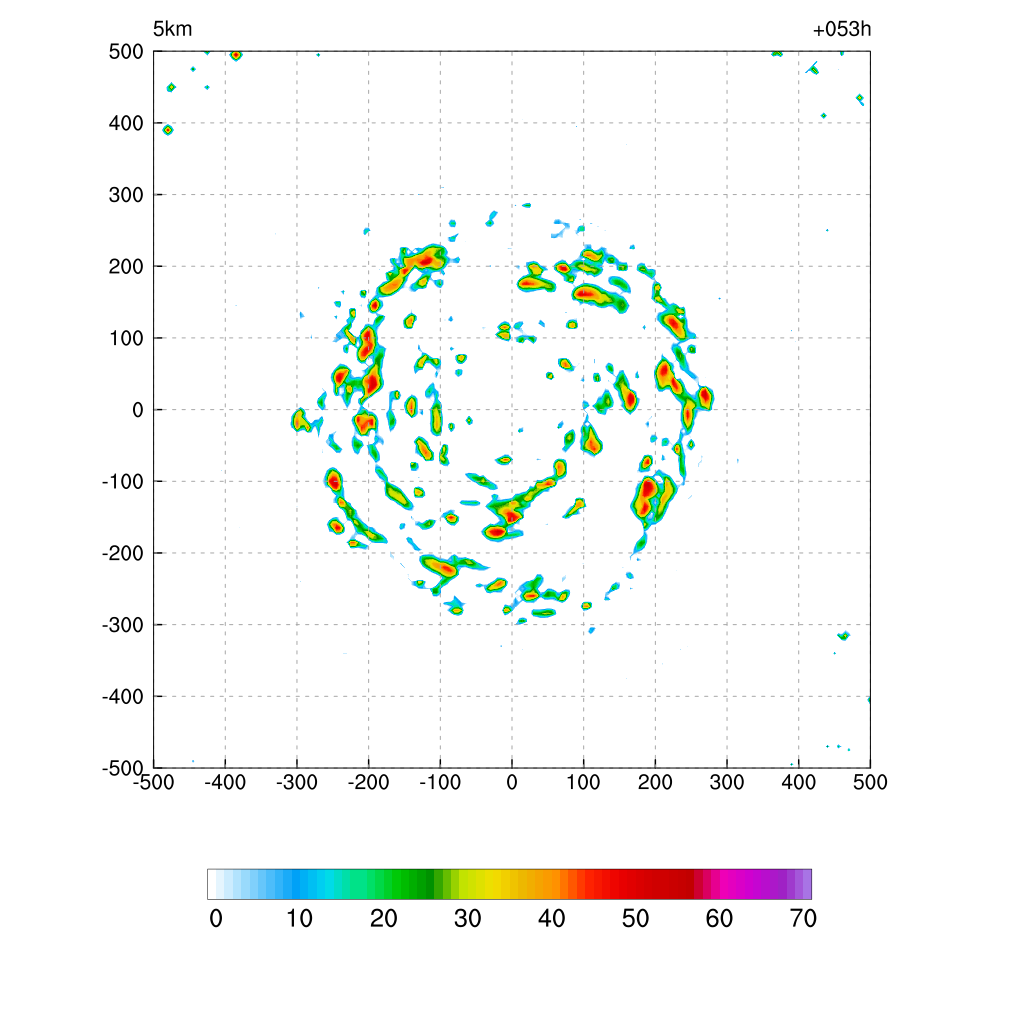The width and height of the screenshot is (1024, 1024).
Task: Select the y-axis tick label "100"
Action: click(x=126, y=338)
